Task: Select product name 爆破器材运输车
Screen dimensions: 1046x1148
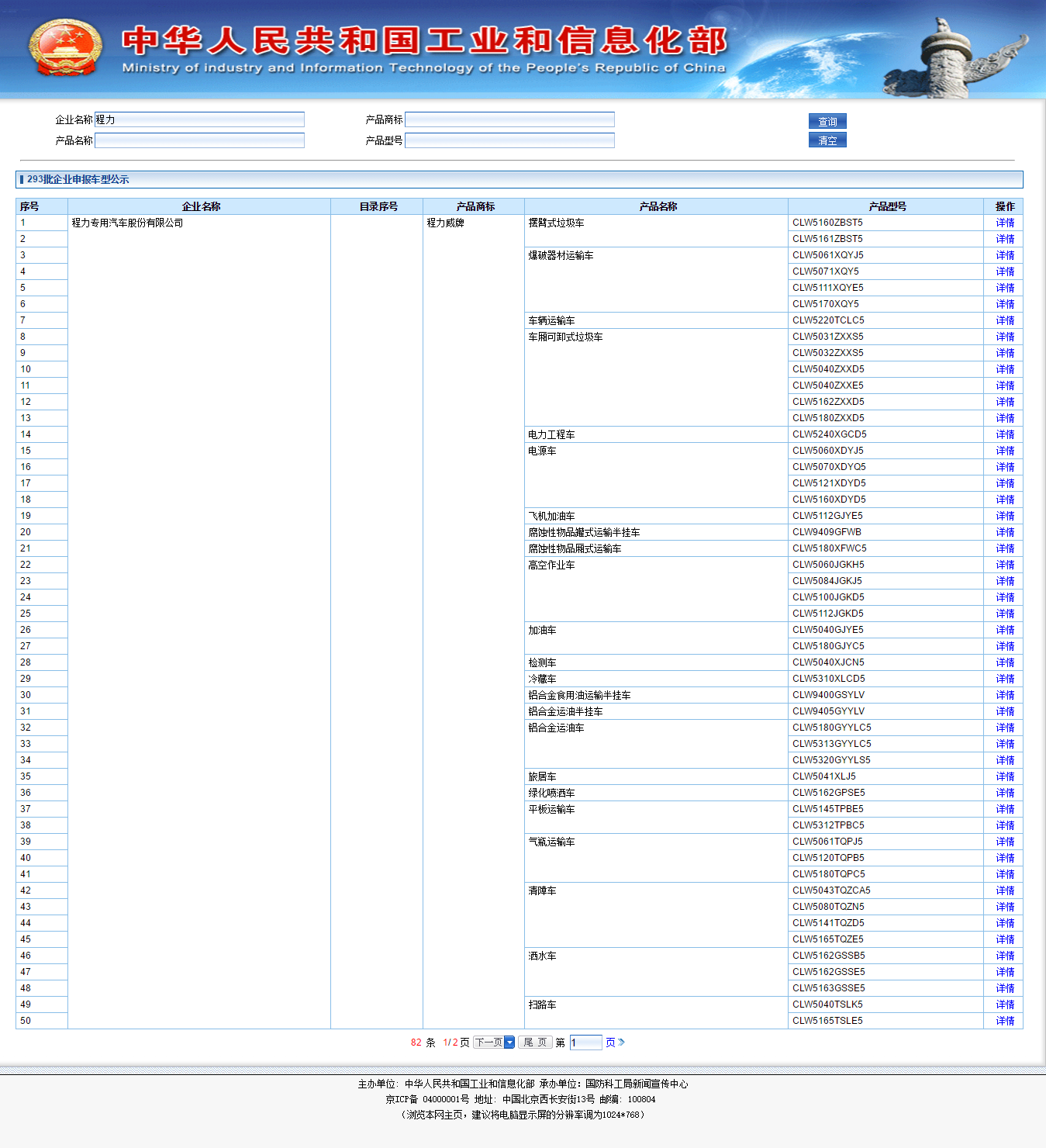Action: click(x=561, y=255)
